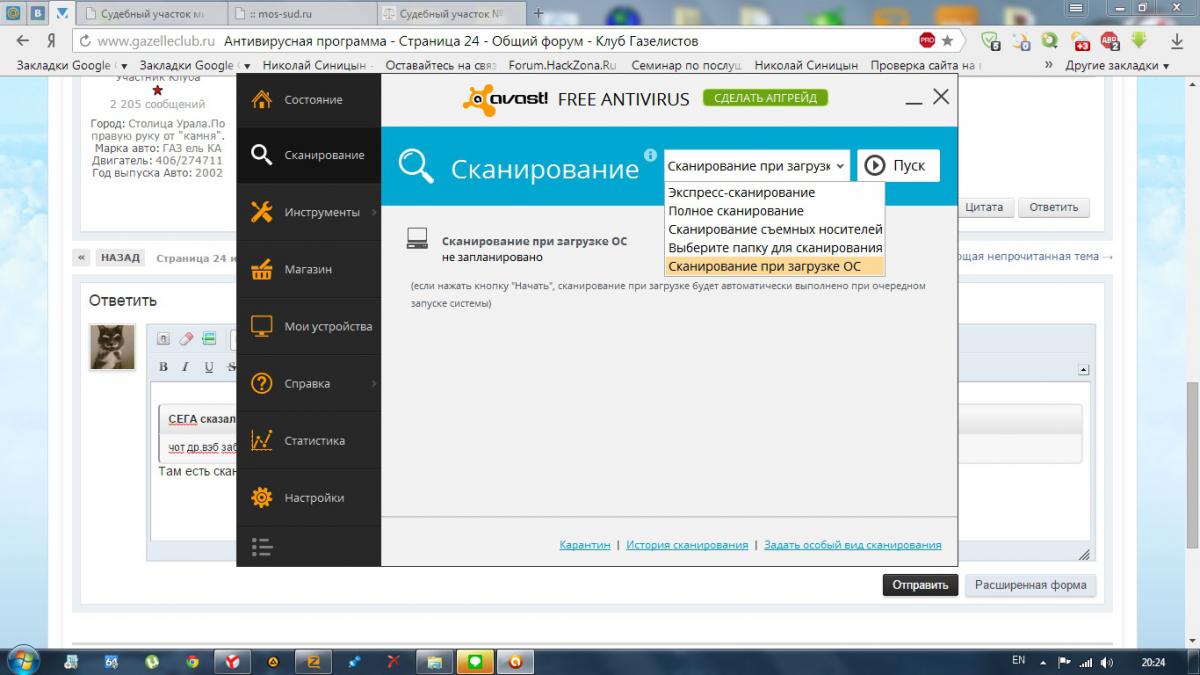The image size is (1200, 675).
Task: Open the Chrome icon in the taskbar
Action: point(192,661)
